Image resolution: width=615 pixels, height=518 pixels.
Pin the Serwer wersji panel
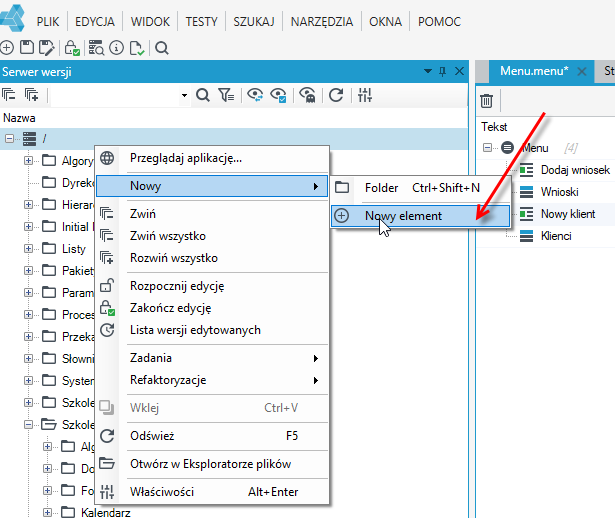pos(442,71)
